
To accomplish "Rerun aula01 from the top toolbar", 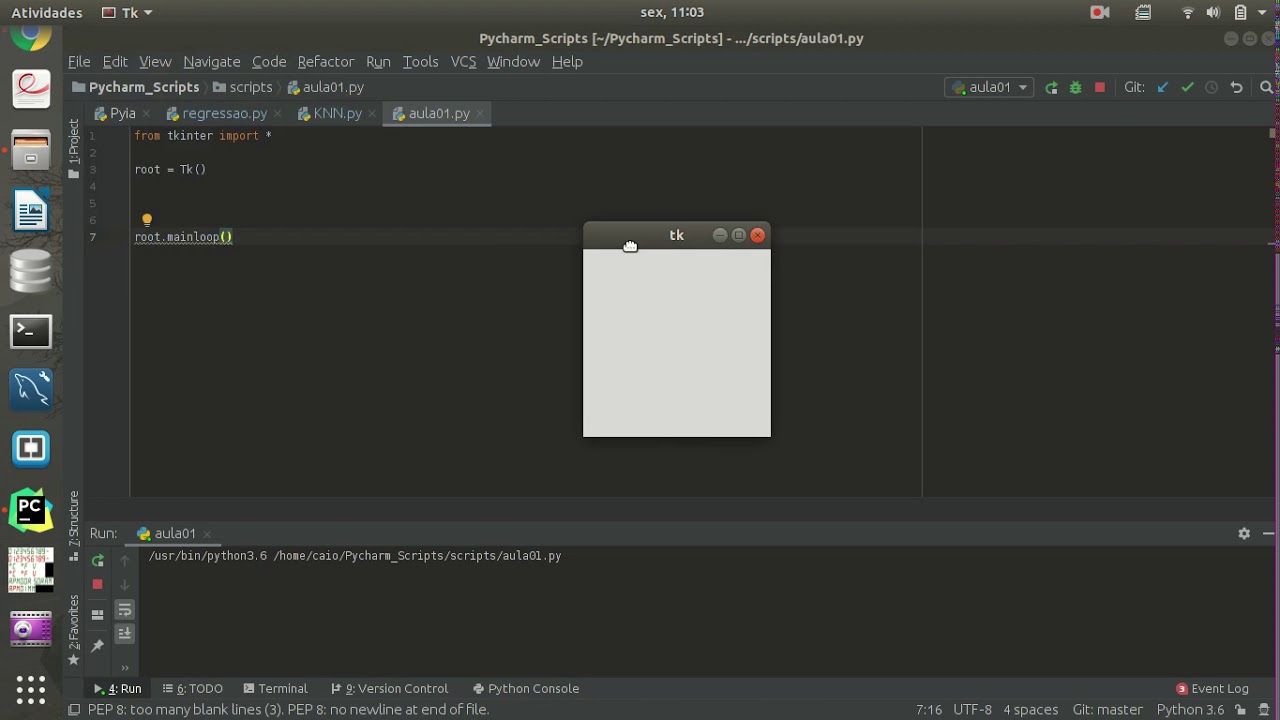I will coord(1051,88).
